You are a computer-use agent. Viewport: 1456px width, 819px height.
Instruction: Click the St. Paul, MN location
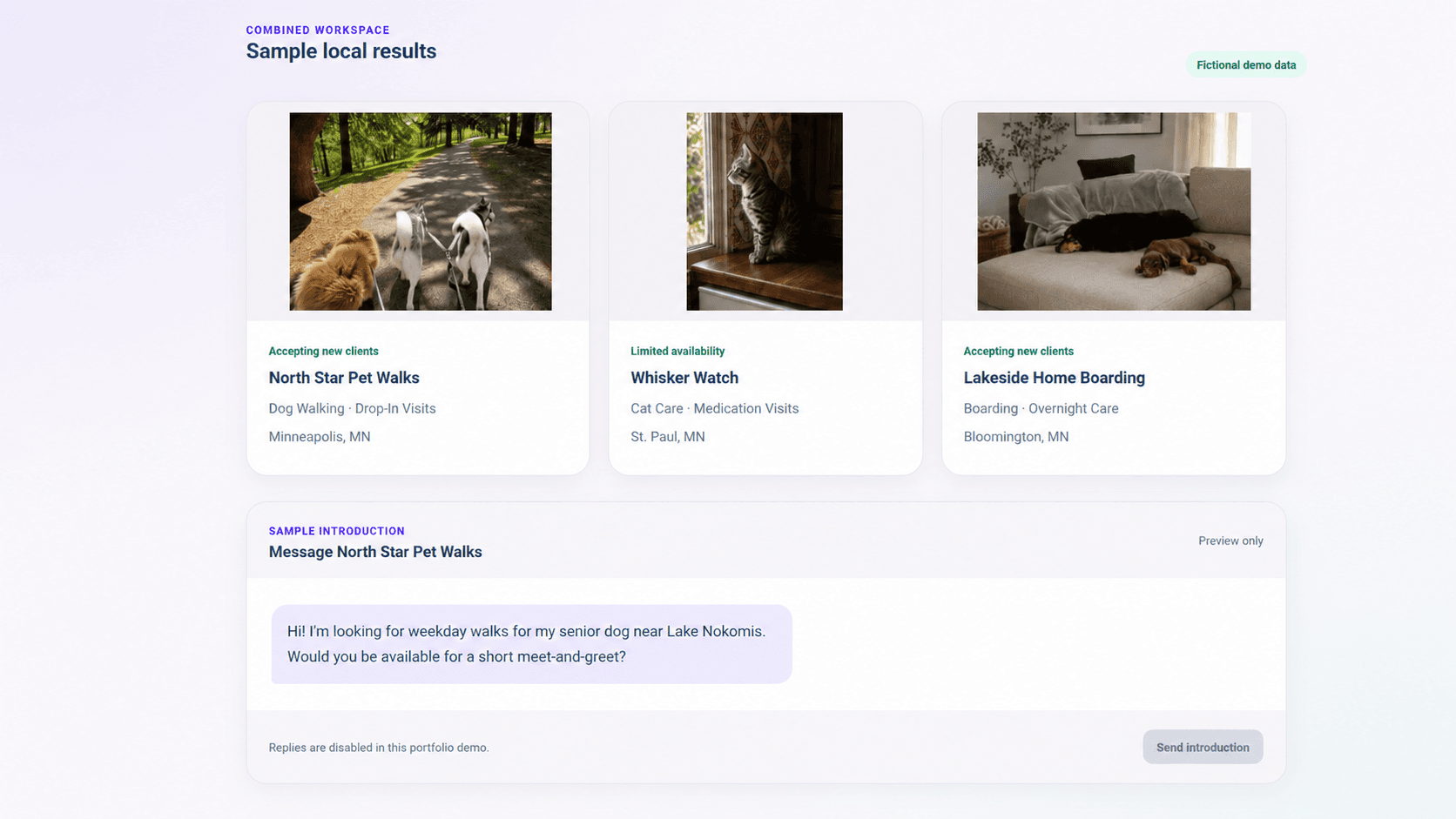[668, 437]
